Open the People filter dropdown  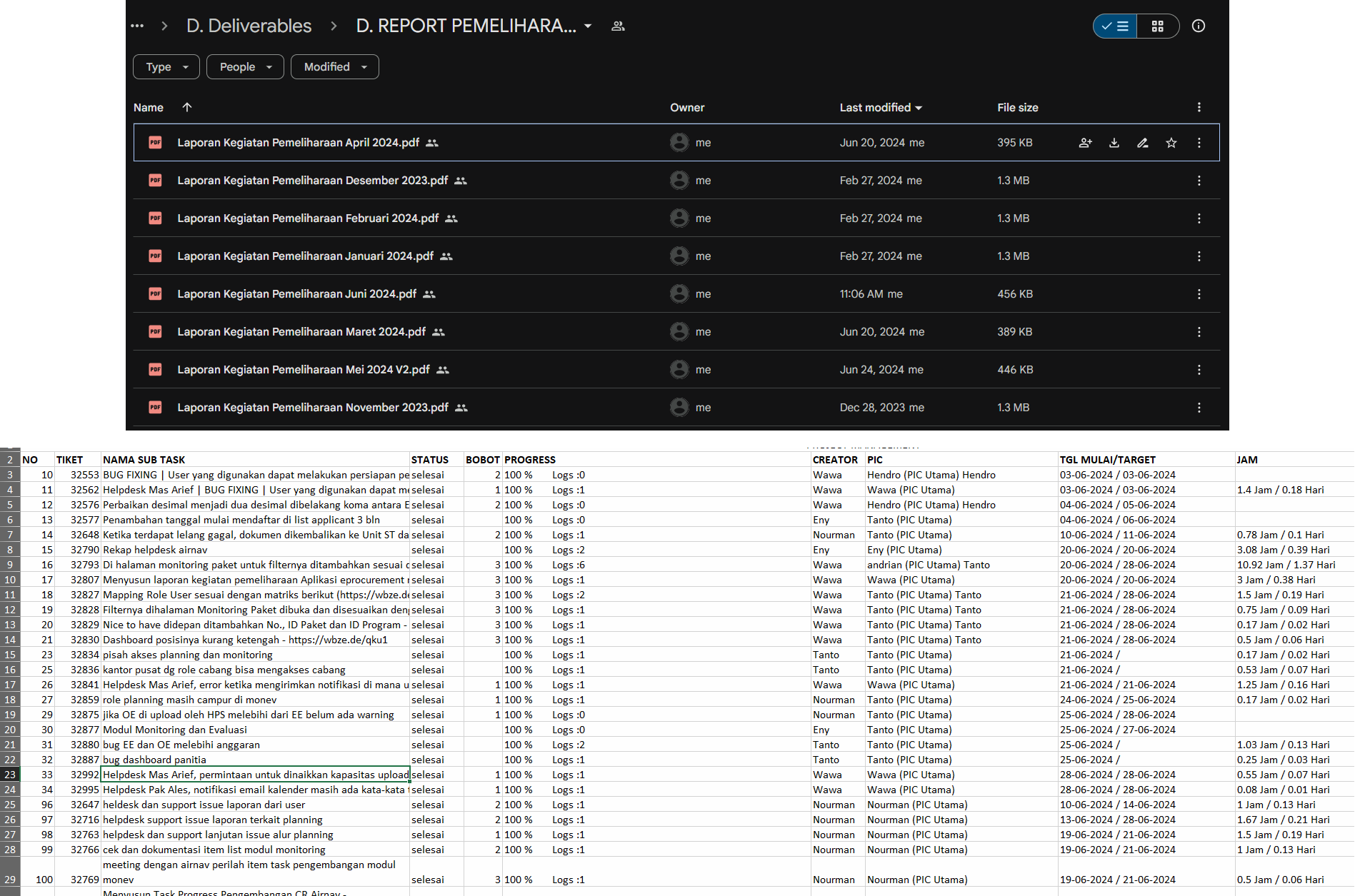pos(245,67)
